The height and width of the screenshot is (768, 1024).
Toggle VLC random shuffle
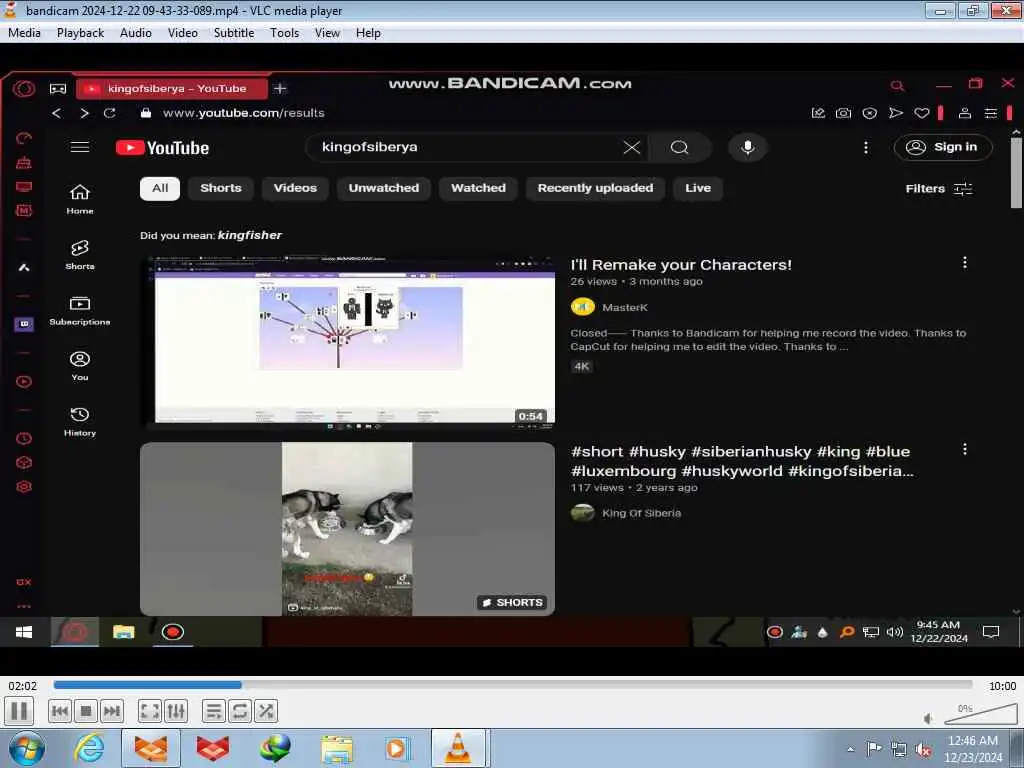266,711
